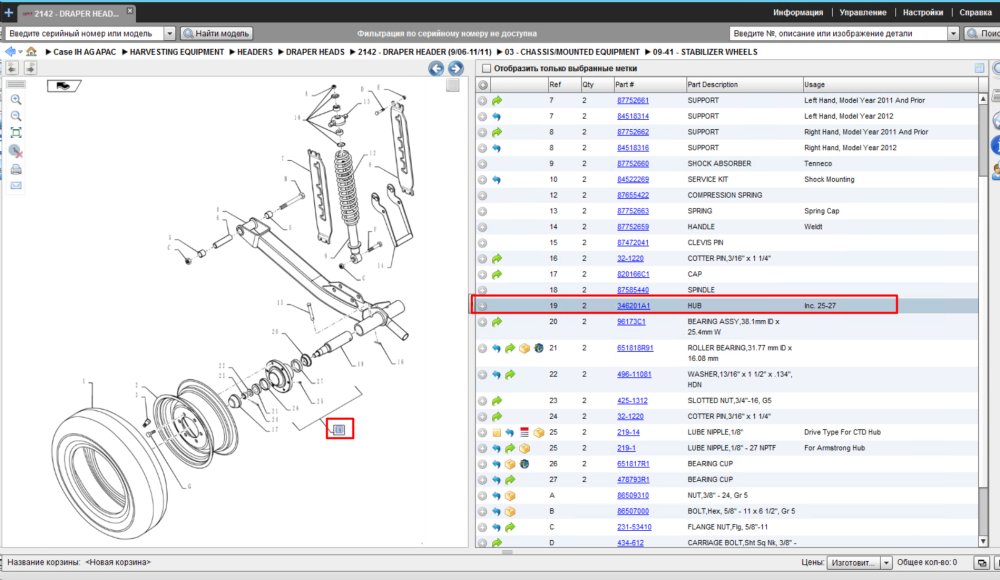This screenshot has height=580, width=1000.
Task: Open the Настройки menu
Action: point(922,12)
